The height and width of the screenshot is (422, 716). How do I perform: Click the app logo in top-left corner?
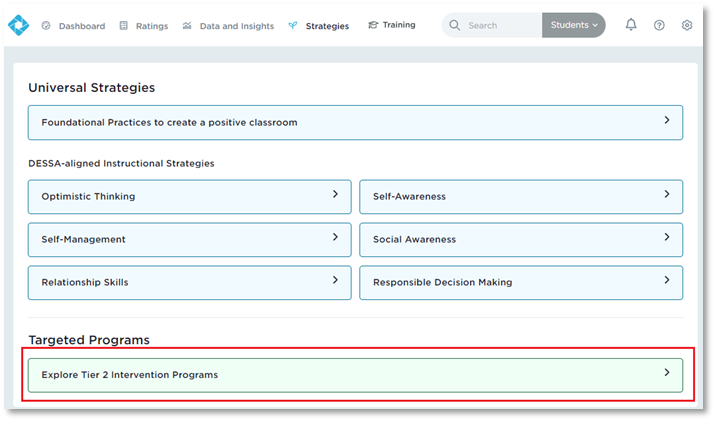tap(18, 25)
